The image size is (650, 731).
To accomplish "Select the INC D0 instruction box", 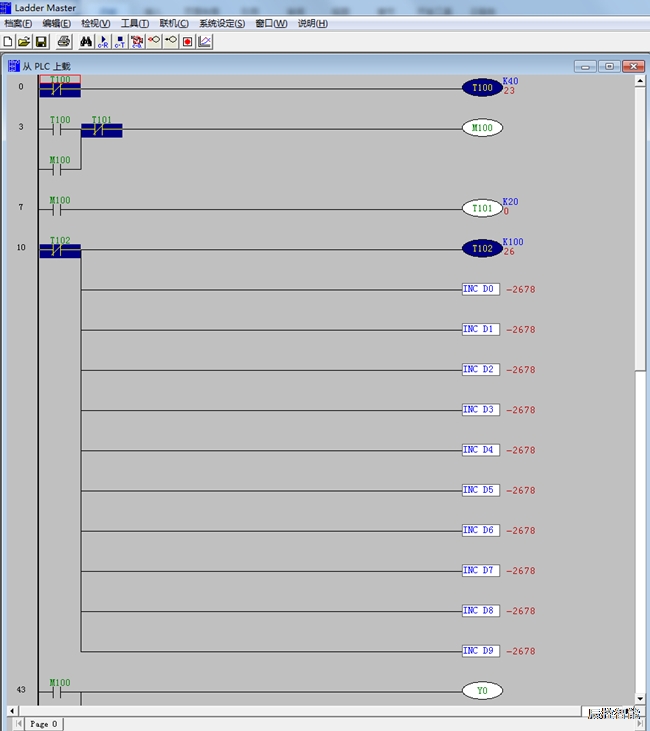I will 480,289.
